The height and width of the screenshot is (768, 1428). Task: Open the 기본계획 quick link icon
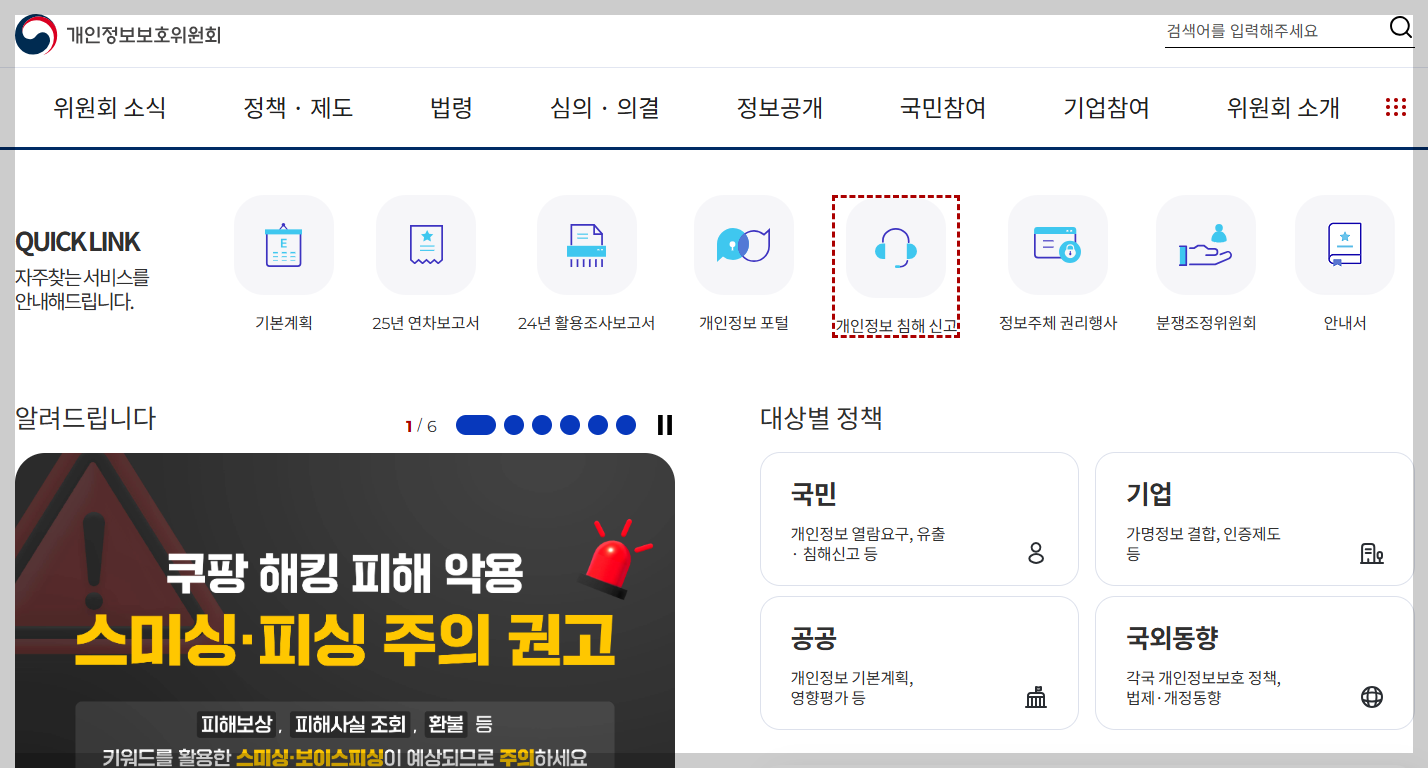[284, 245]
